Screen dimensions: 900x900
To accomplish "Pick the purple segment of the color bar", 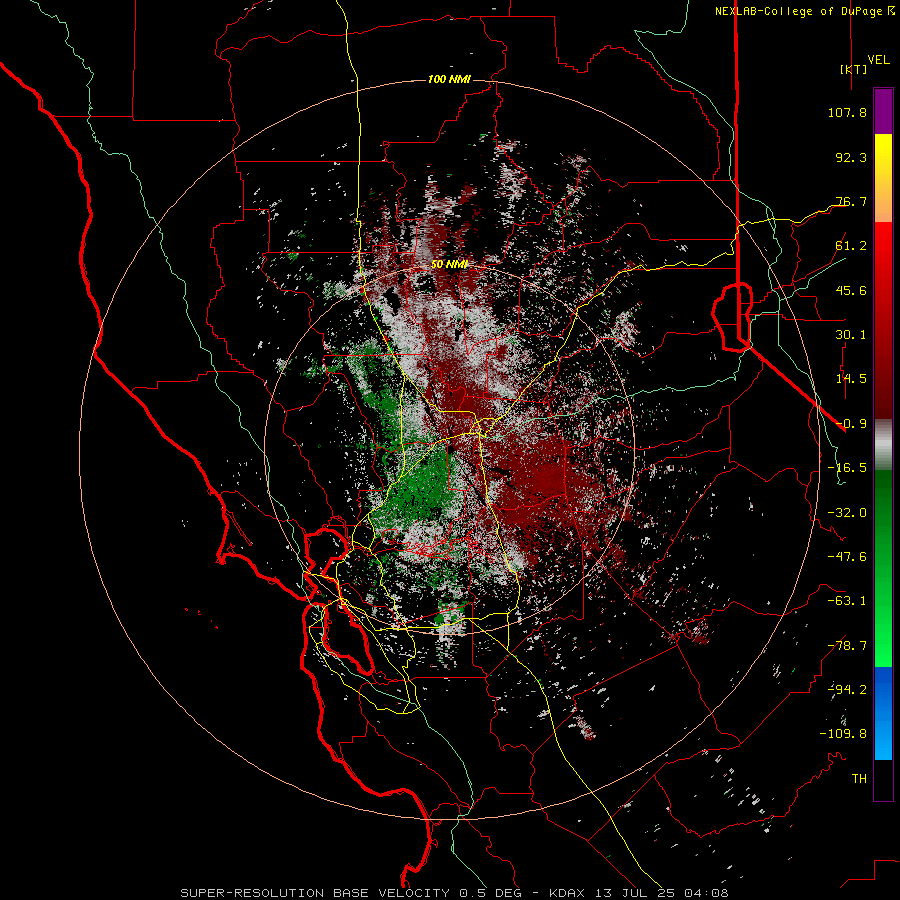I will [883, 111].
